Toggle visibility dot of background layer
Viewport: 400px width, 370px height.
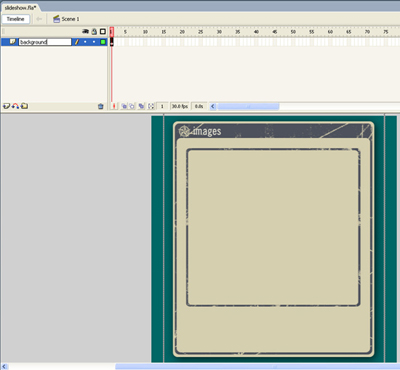point(85,42)
